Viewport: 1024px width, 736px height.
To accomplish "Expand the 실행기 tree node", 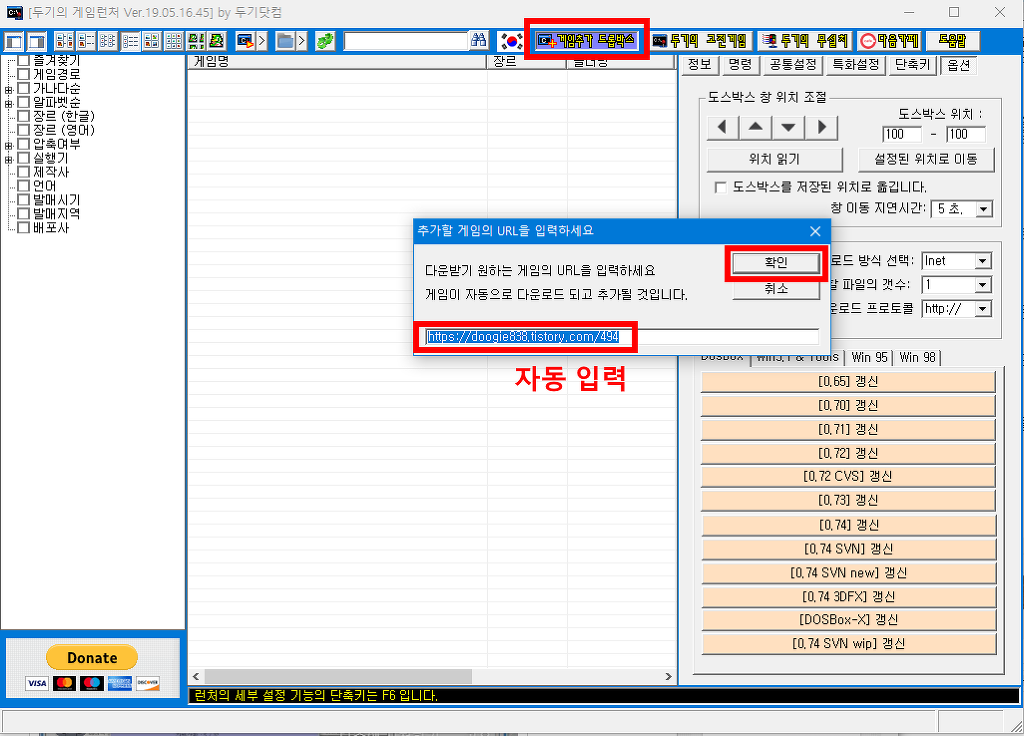I will [8, 159].
